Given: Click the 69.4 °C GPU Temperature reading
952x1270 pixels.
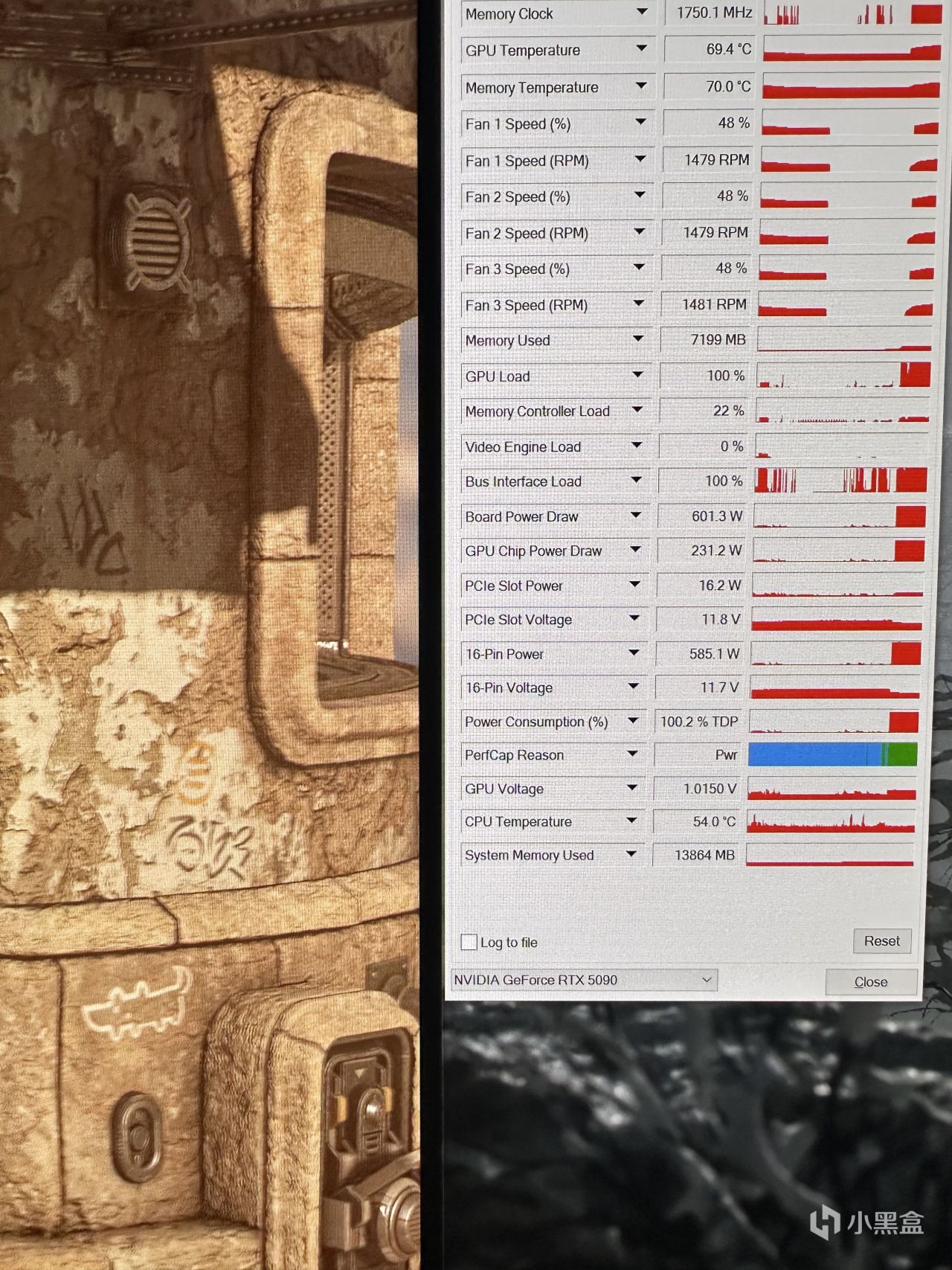Looking at the screenshot, I should (710, 49).
